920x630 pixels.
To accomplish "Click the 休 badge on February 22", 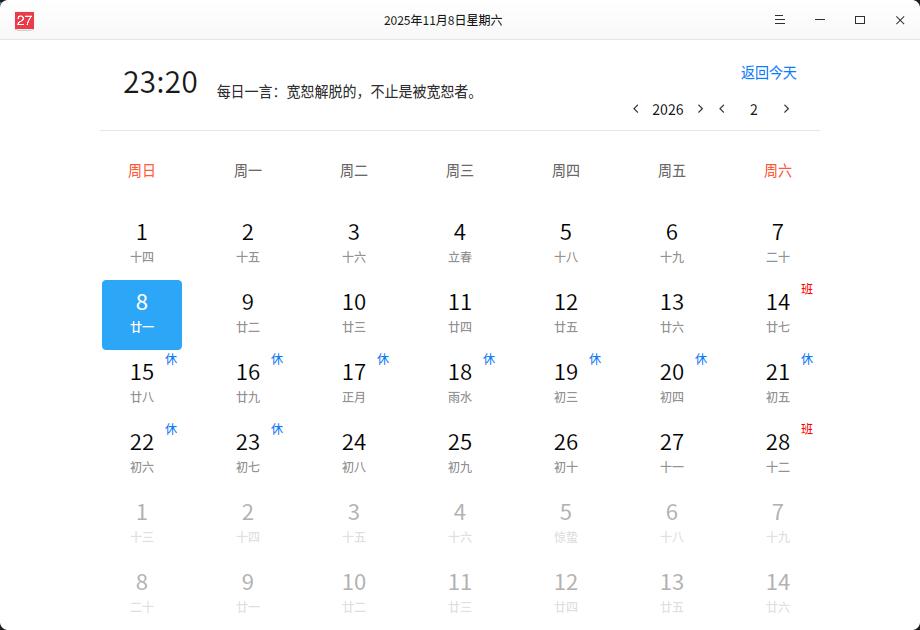I will pyautogui.click(x=171, y=429).
